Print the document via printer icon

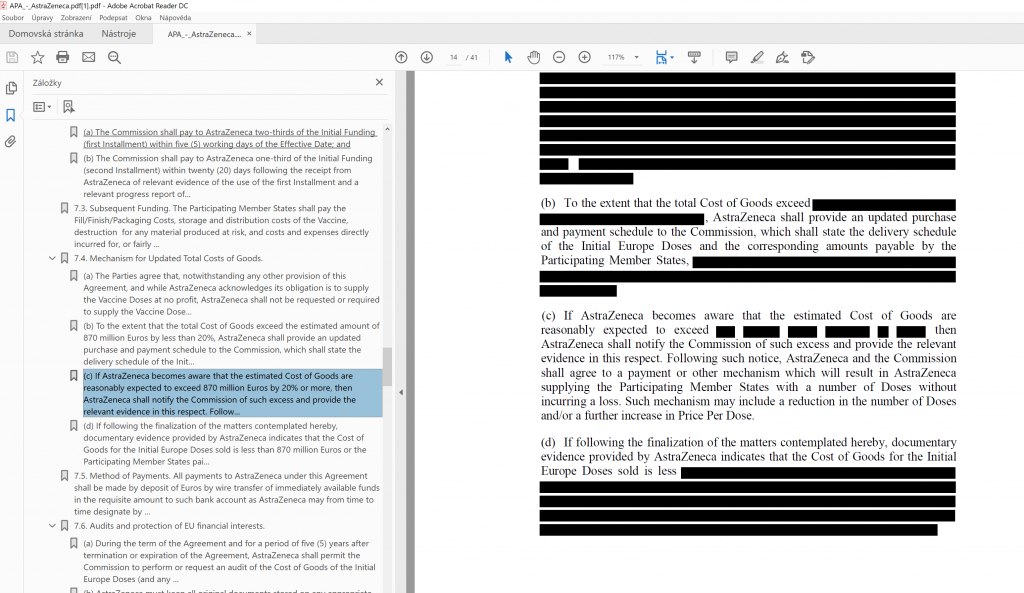(63, 57)
